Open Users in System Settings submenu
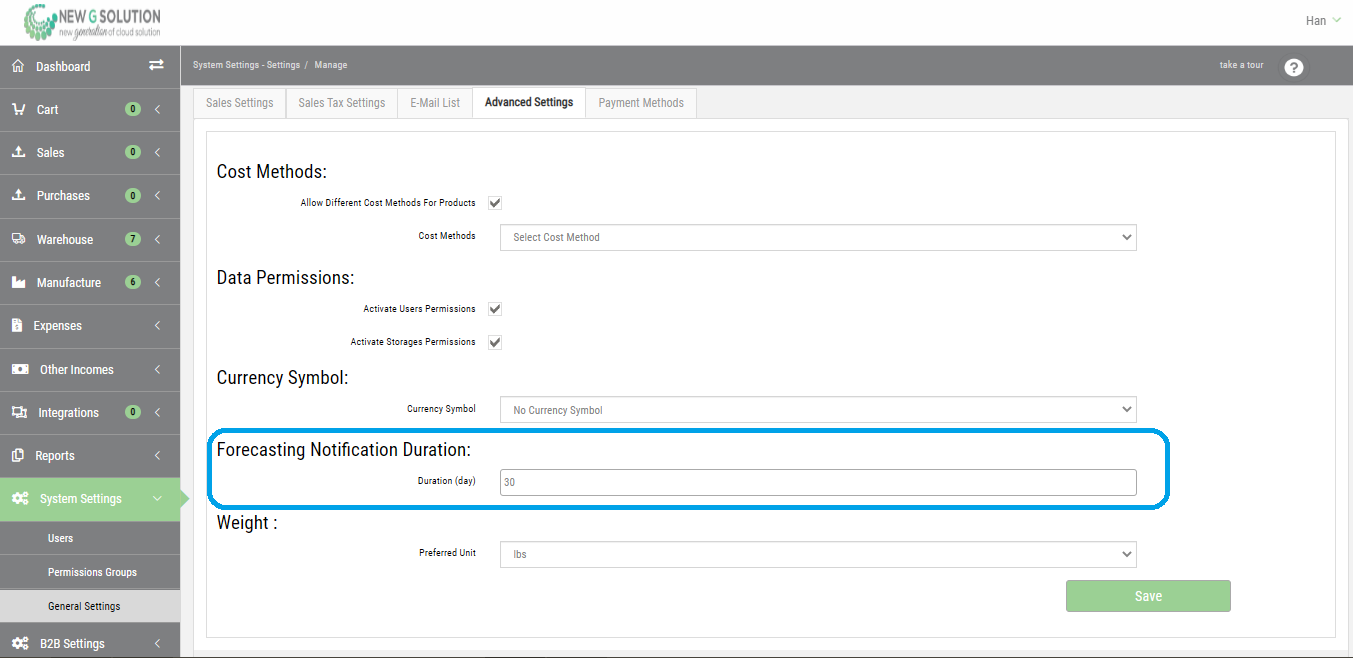This screenshot has height=658, width=1353. 90,538
